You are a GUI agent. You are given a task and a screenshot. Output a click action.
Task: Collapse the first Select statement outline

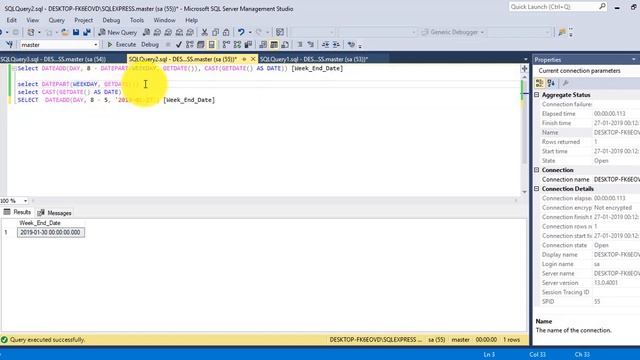[x=14, y=69]
